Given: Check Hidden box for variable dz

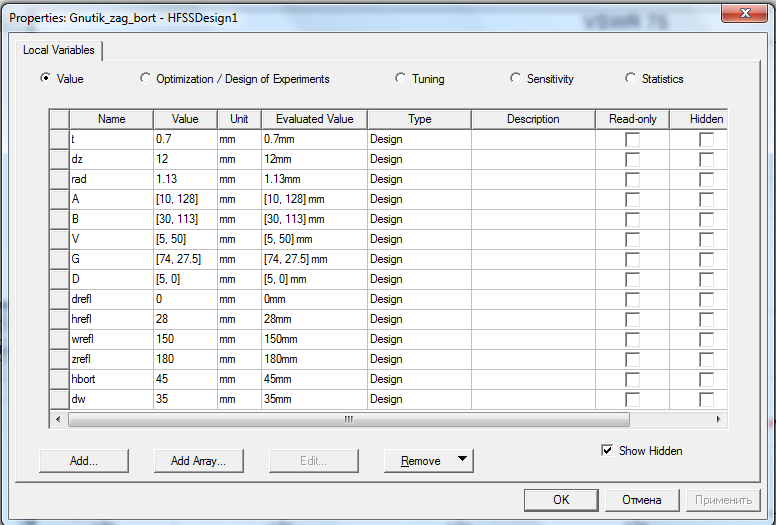Looking at the screenshot, I should [706, 160].
